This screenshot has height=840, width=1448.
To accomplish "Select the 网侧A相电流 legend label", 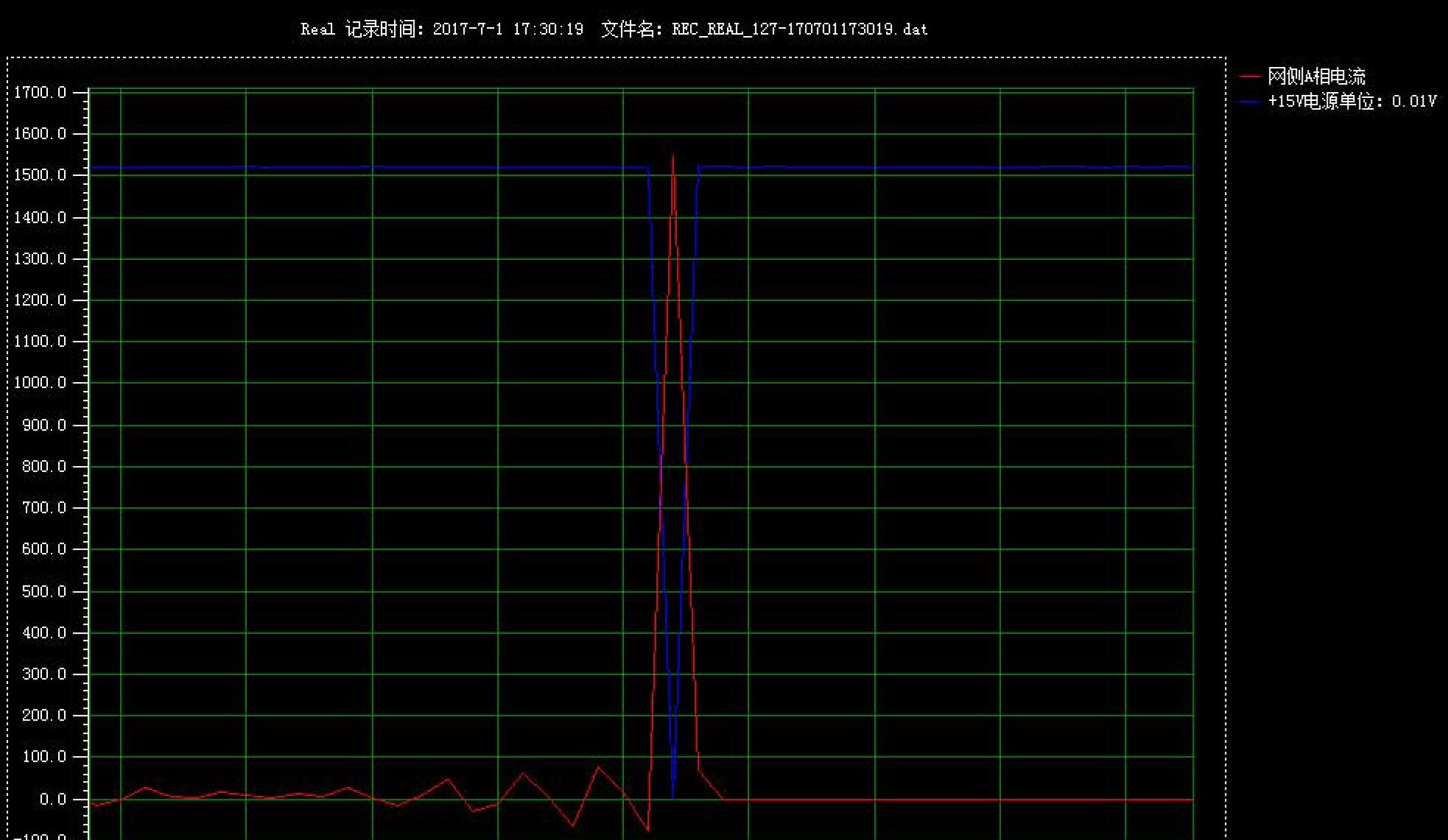I will click(x=1316, y=77).
